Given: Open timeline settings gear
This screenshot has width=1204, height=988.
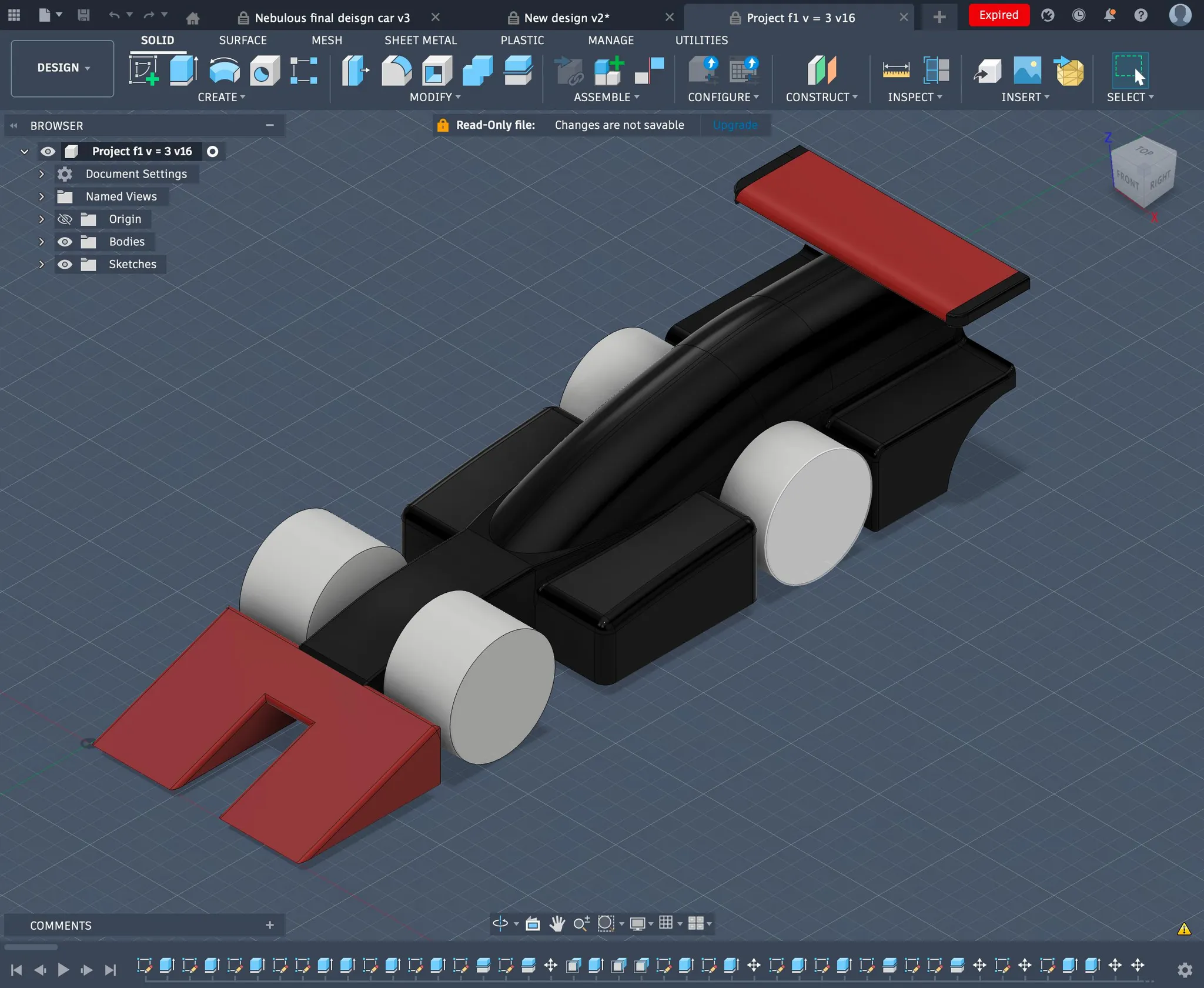Looking at the screenshot, I should click(x=1185, y=970).
